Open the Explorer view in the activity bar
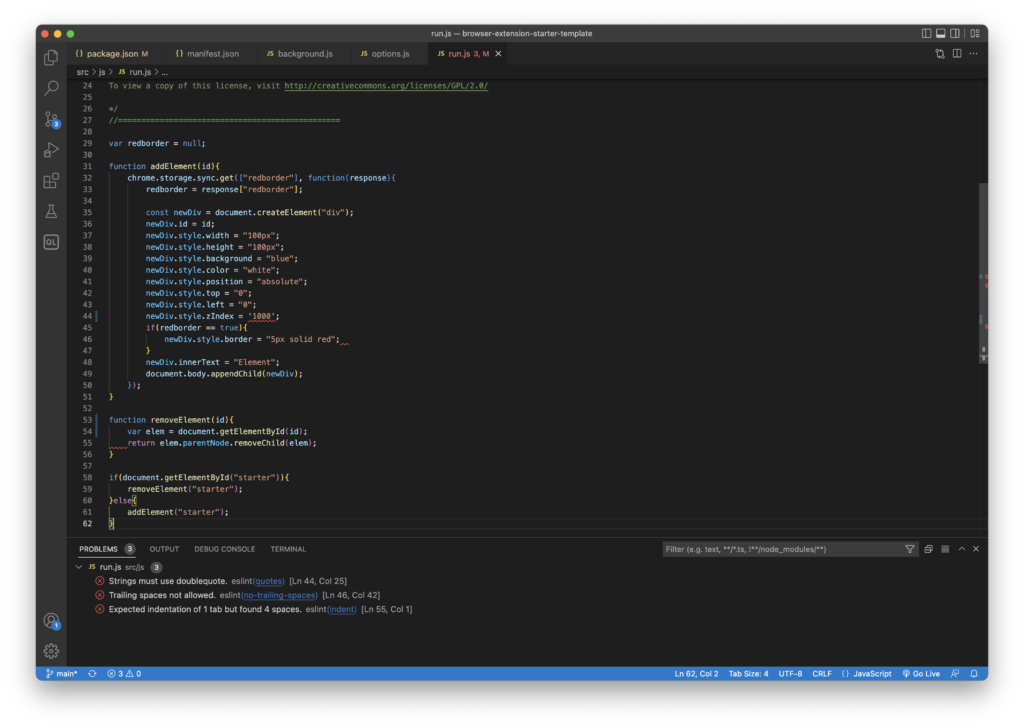This screenshot has width=1024, height=728. pos(51,57)
